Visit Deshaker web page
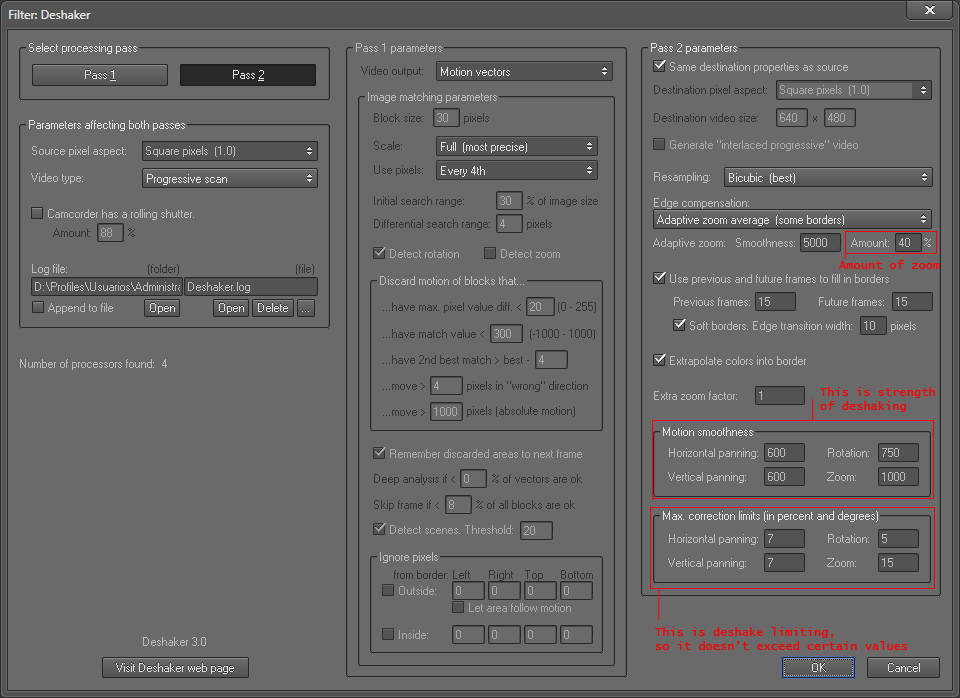This screenshot has width=960, height=698. [175, 668]
